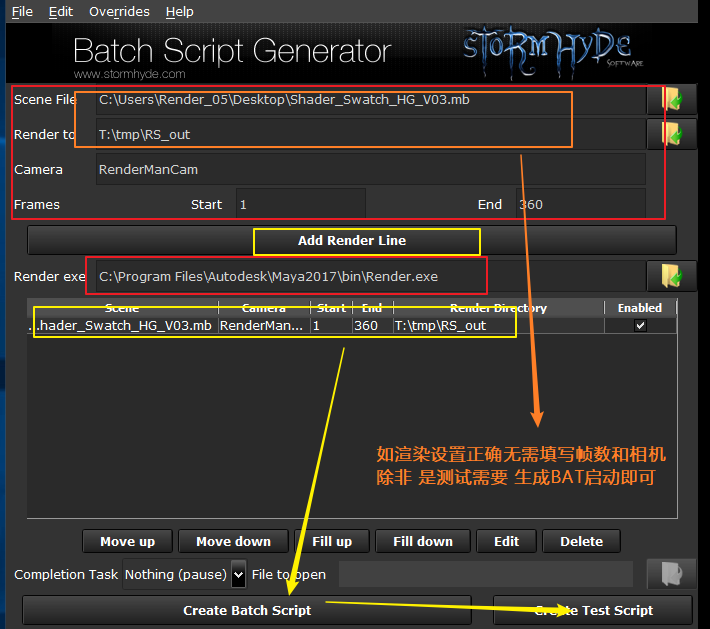The height and width of the screenshot is (629, 710).
Task: Delete the selected render line
Action: pos(581,541)
